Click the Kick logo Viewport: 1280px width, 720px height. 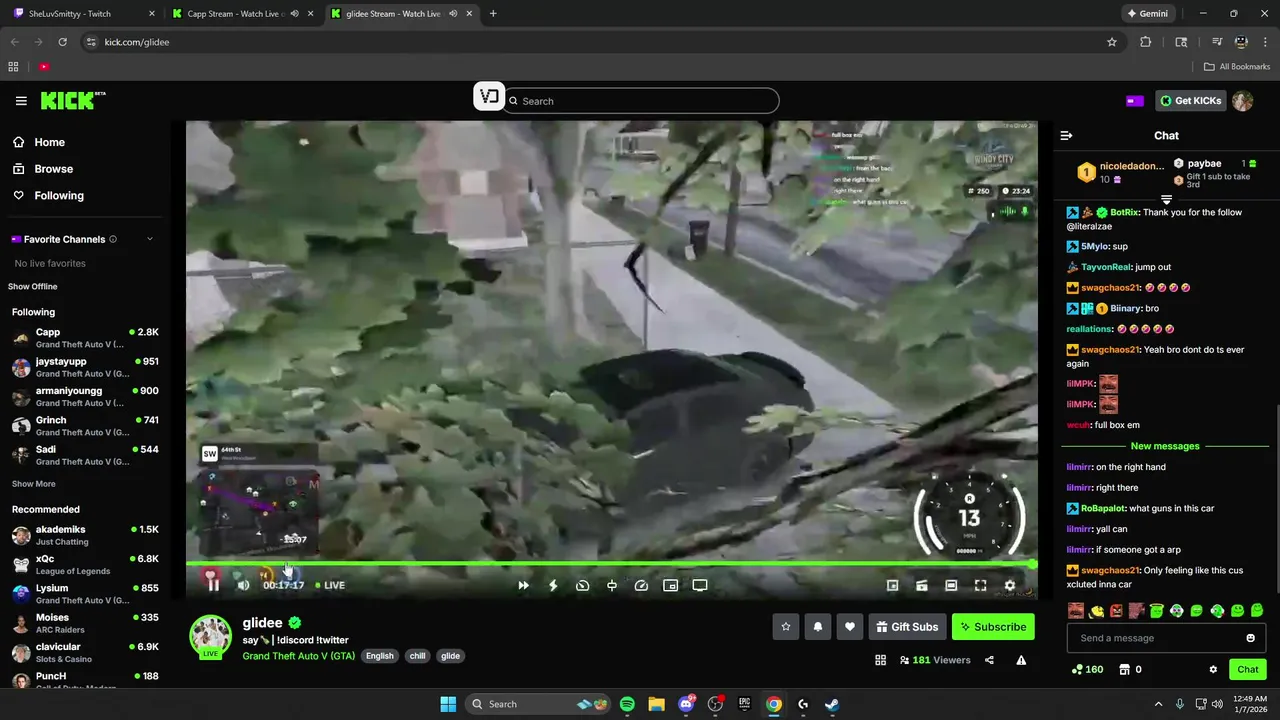coord(73,100)
